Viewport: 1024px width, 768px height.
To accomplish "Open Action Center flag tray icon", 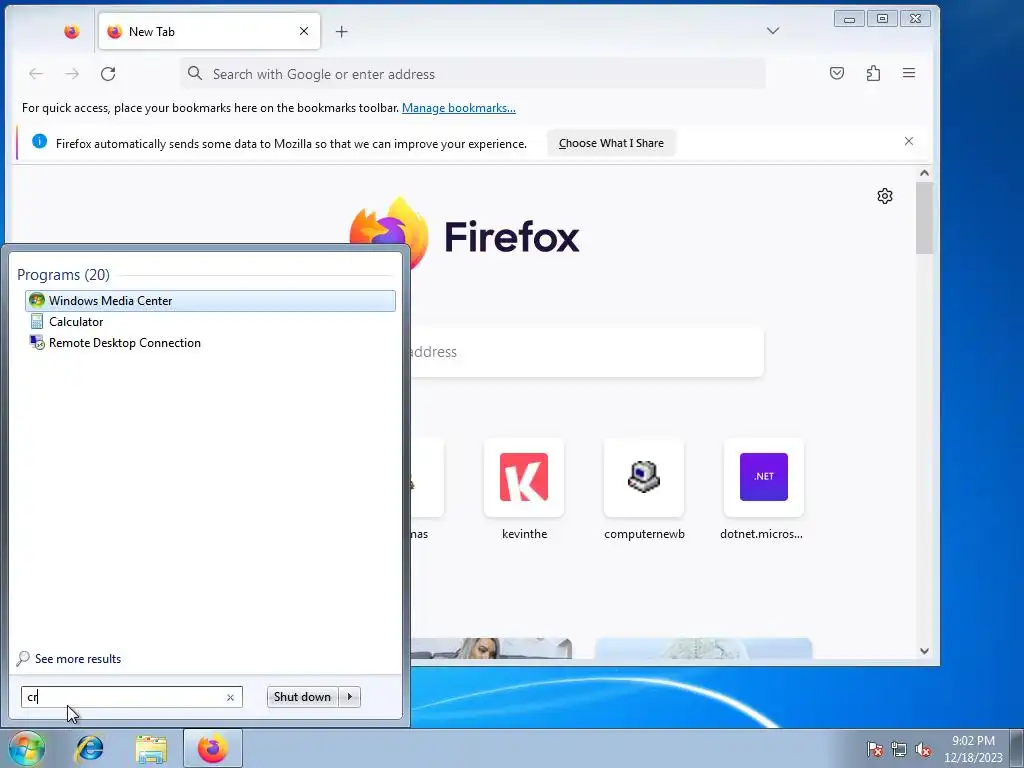I will click(875, 749).
